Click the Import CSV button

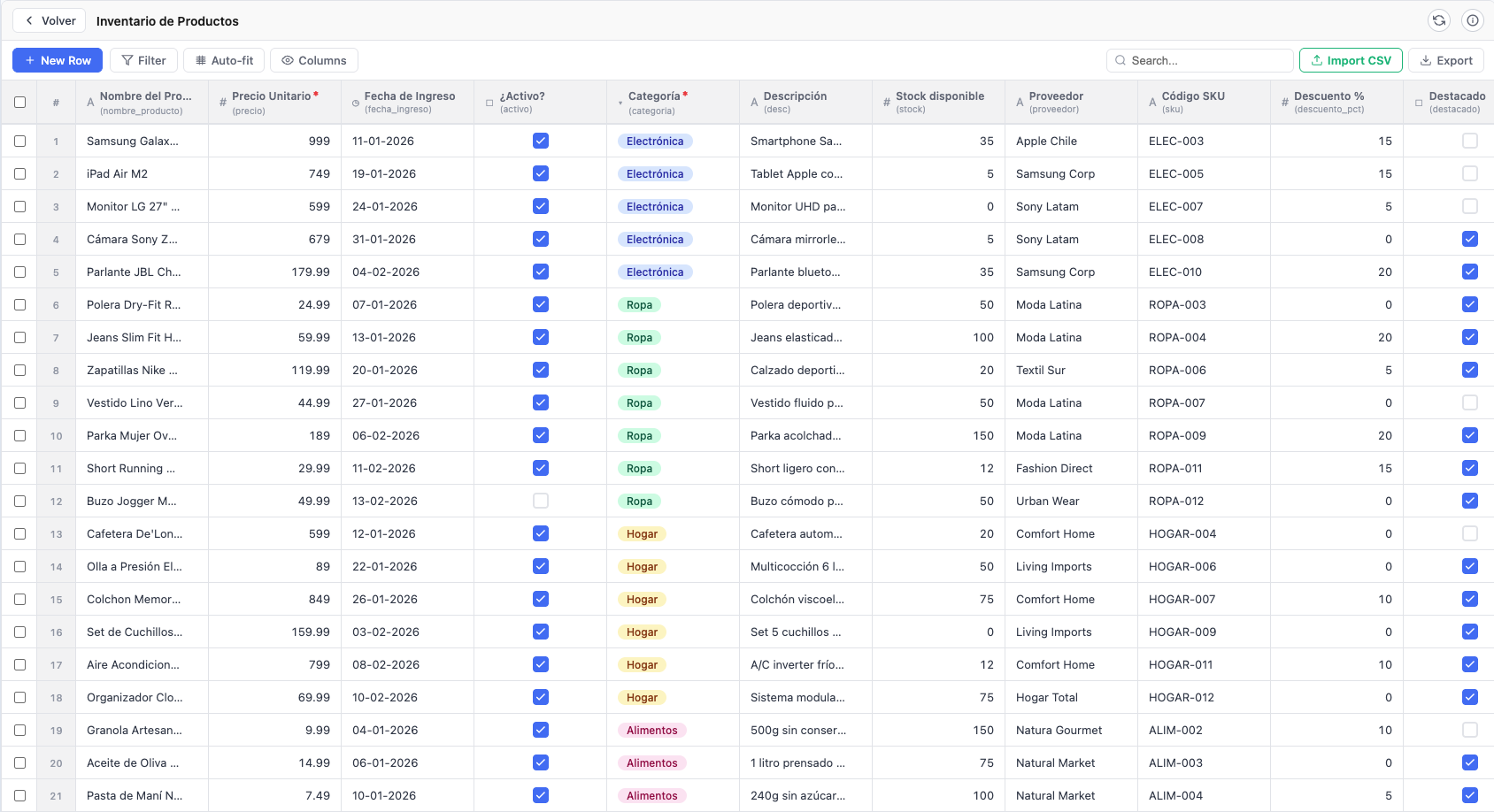point(1351,60)
